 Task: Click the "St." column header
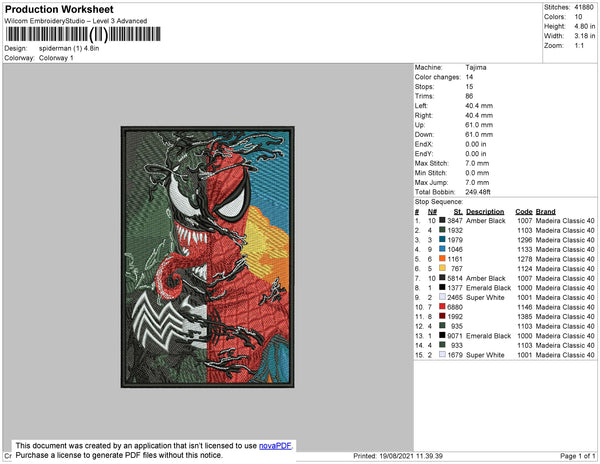458,212
